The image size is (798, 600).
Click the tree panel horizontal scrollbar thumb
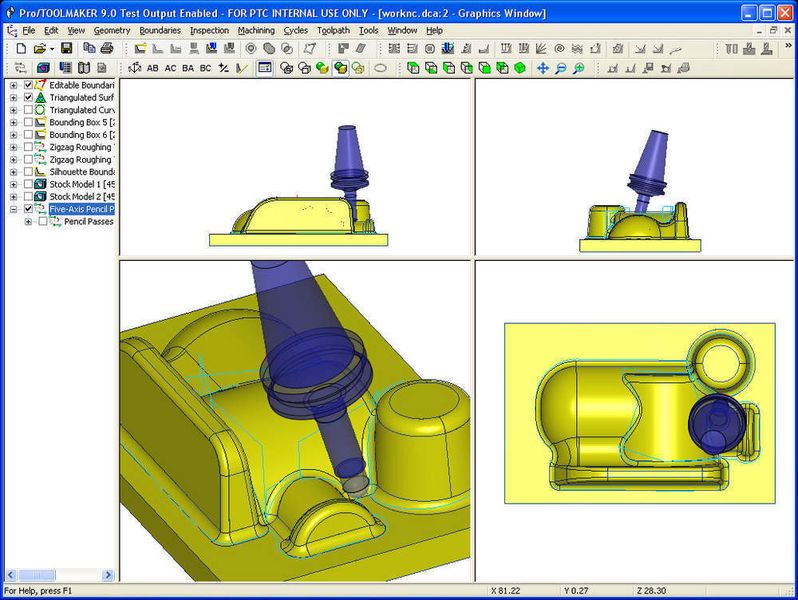(37, 576)
